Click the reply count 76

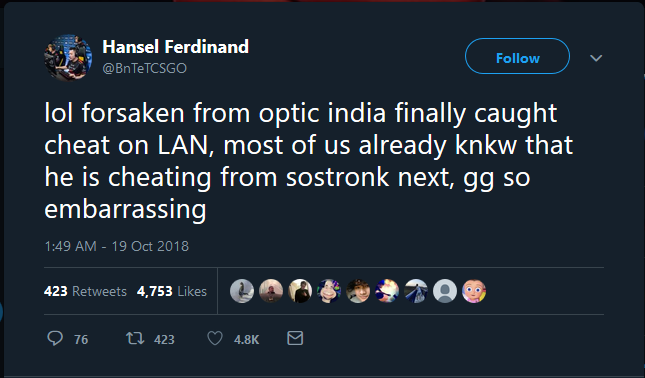click(x=81, y=339)
